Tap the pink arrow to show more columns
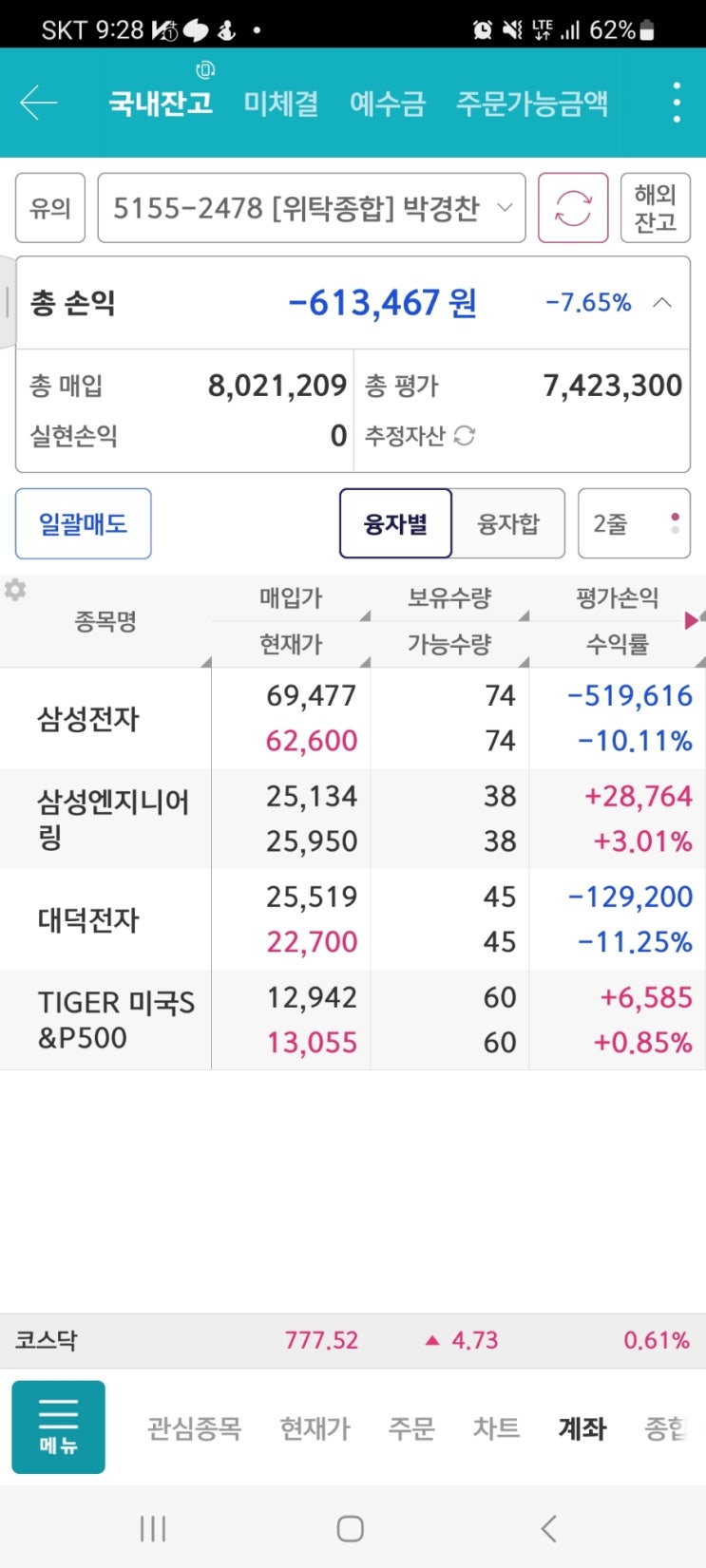 tap(692, 620)
